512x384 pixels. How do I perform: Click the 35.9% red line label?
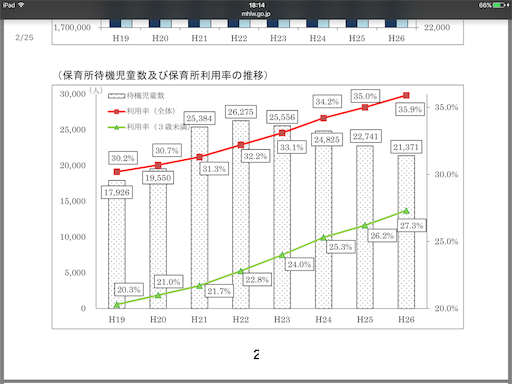(x=410, y=109)
